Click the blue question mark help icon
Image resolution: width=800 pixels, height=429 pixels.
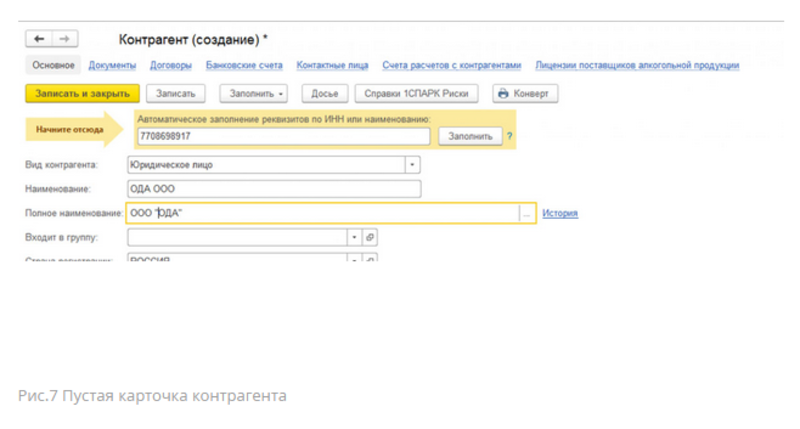[x=510, y=136]
